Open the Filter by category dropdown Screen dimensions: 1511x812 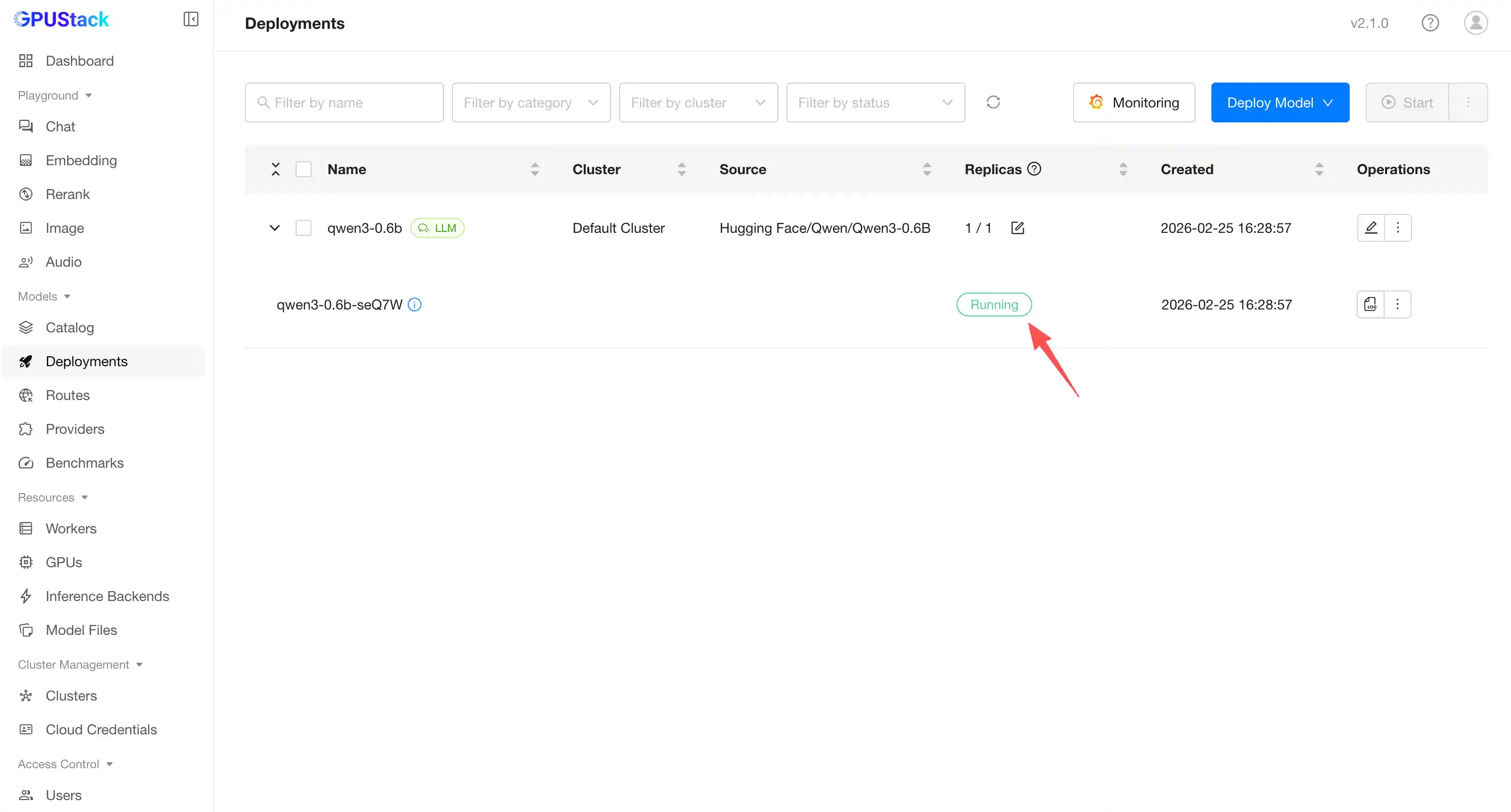[531, 102]
